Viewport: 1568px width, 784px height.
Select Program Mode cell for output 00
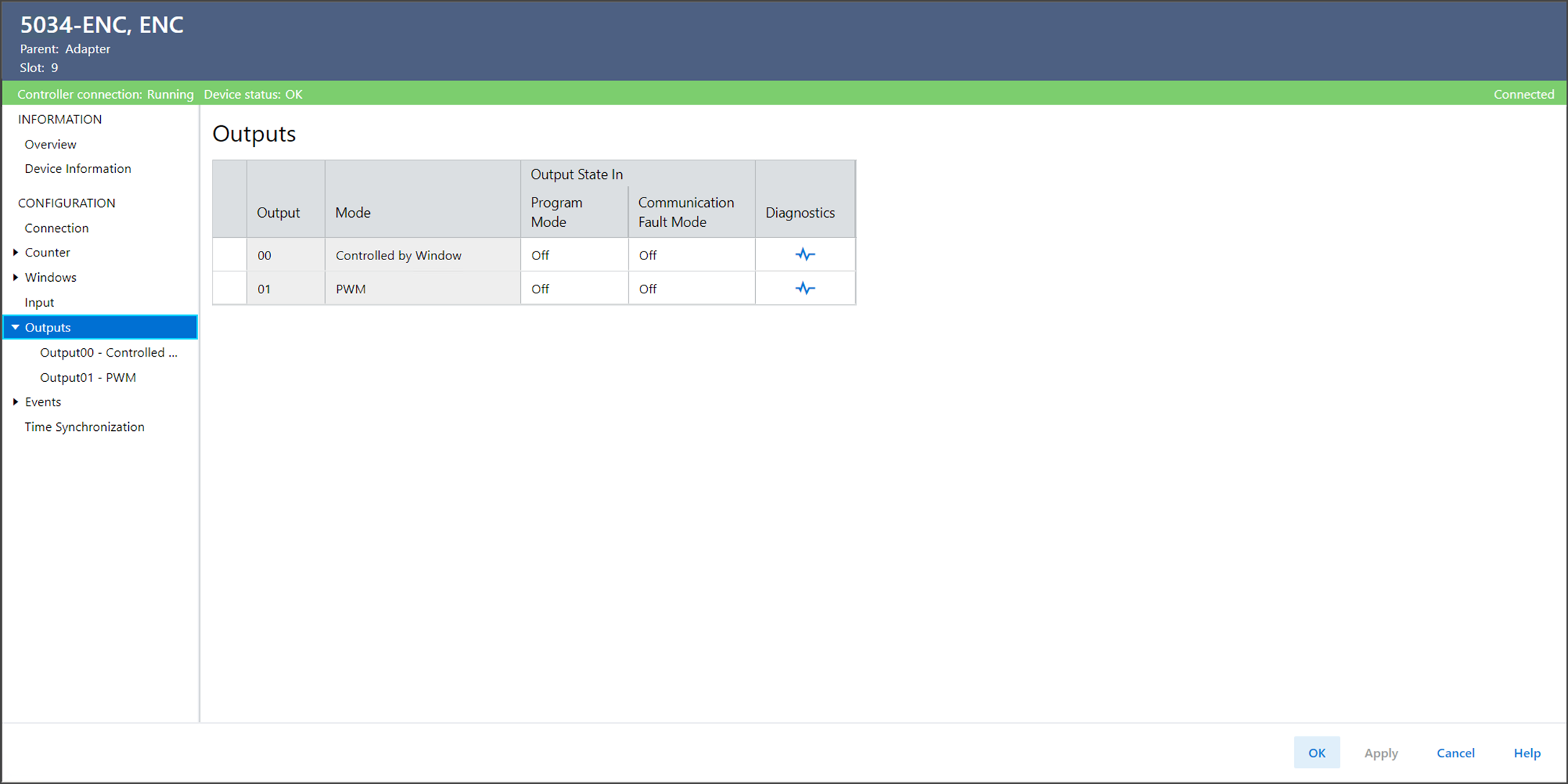pyautogui.click(x=574, y=255)
